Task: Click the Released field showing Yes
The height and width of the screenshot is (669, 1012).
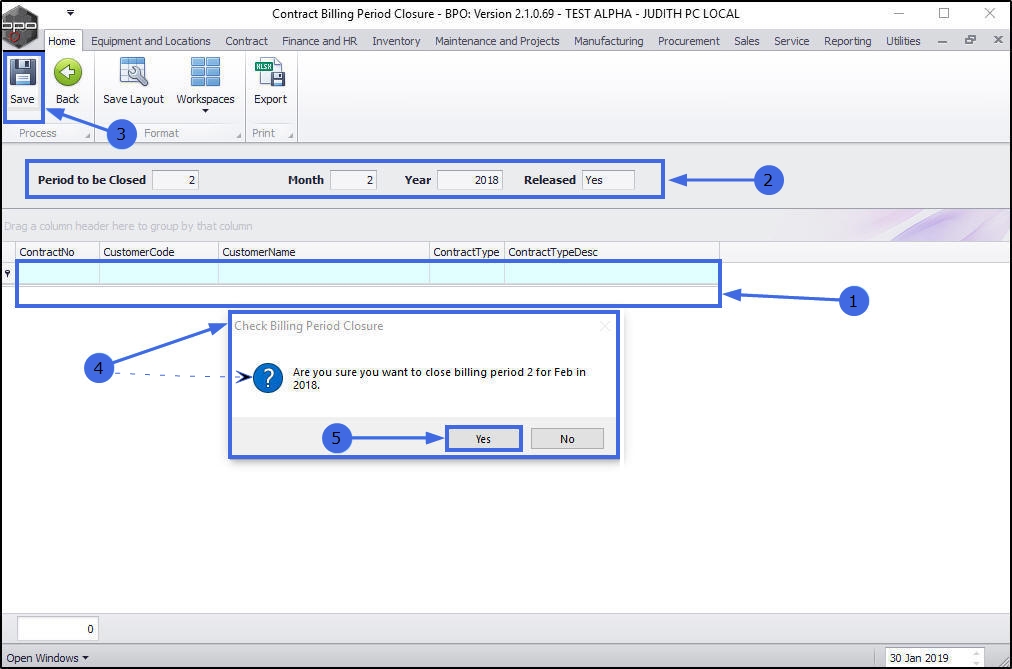Action: 608,180
